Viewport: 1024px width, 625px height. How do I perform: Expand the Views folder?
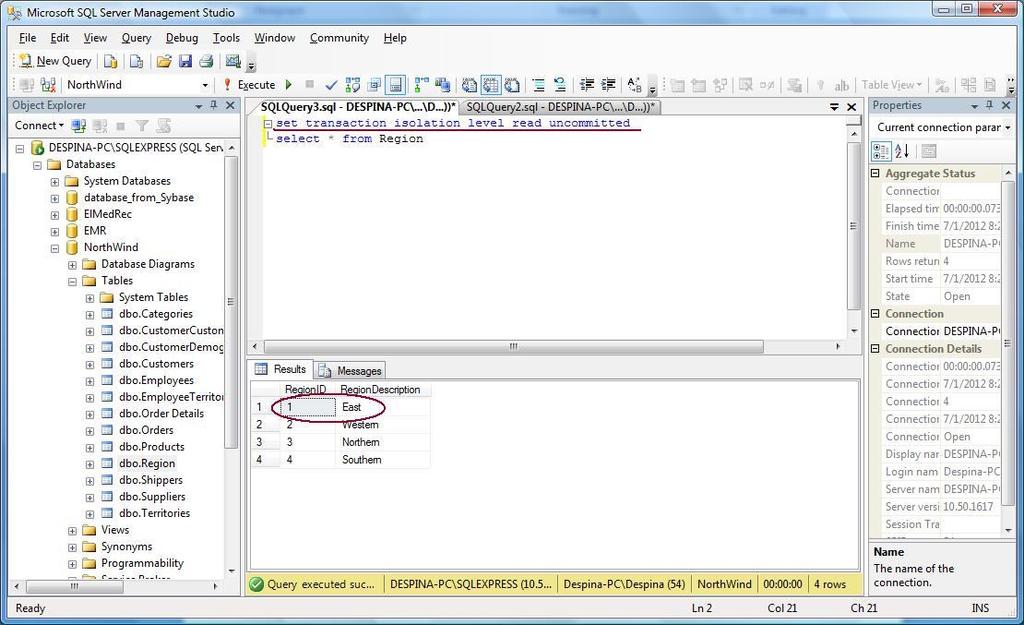72,531
